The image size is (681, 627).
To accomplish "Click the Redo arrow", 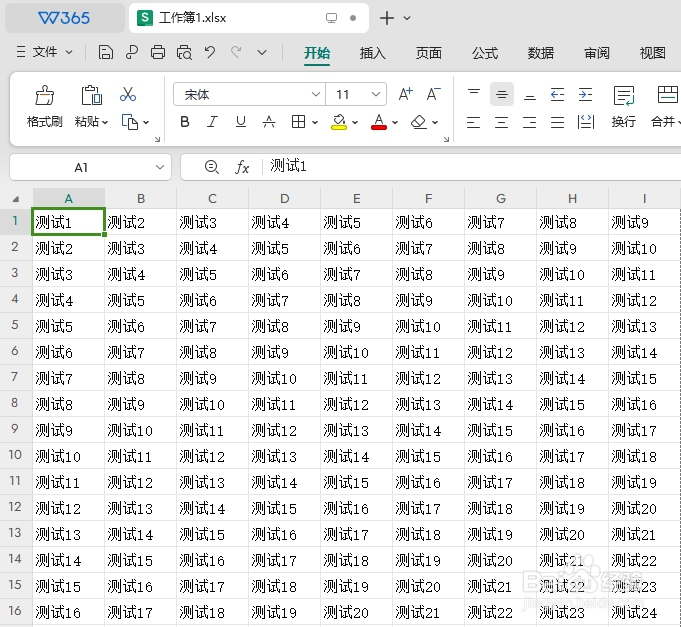I will tap(236, 53).
